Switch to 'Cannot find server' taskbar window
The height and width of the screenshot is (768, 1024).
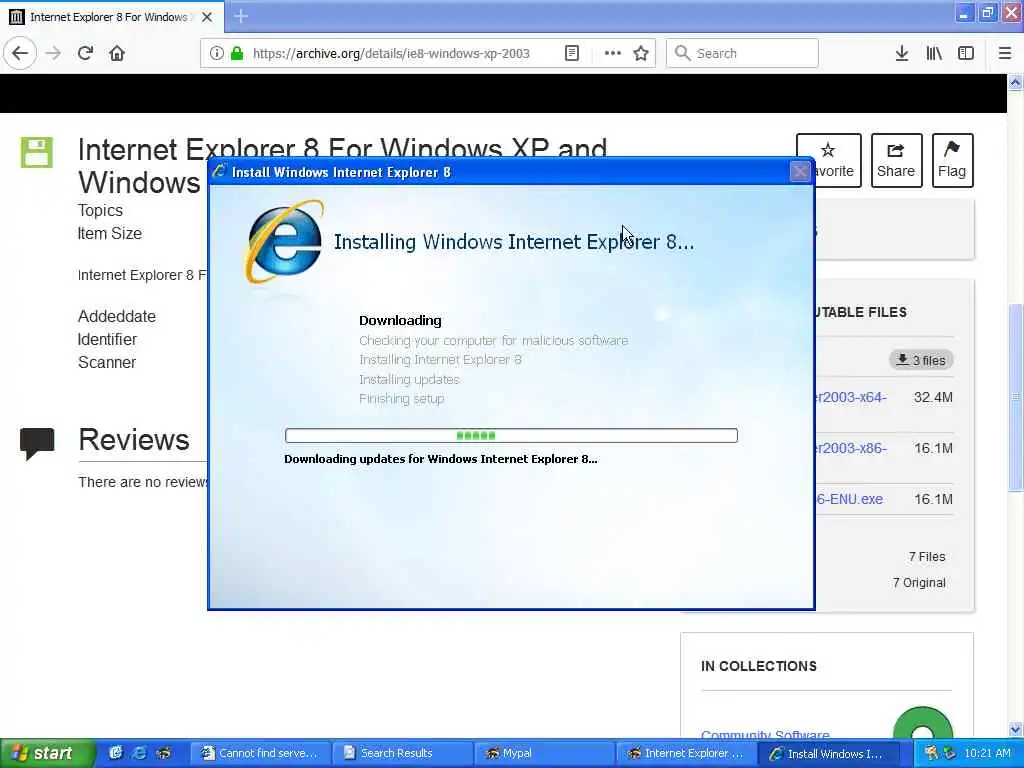(261, 753)
